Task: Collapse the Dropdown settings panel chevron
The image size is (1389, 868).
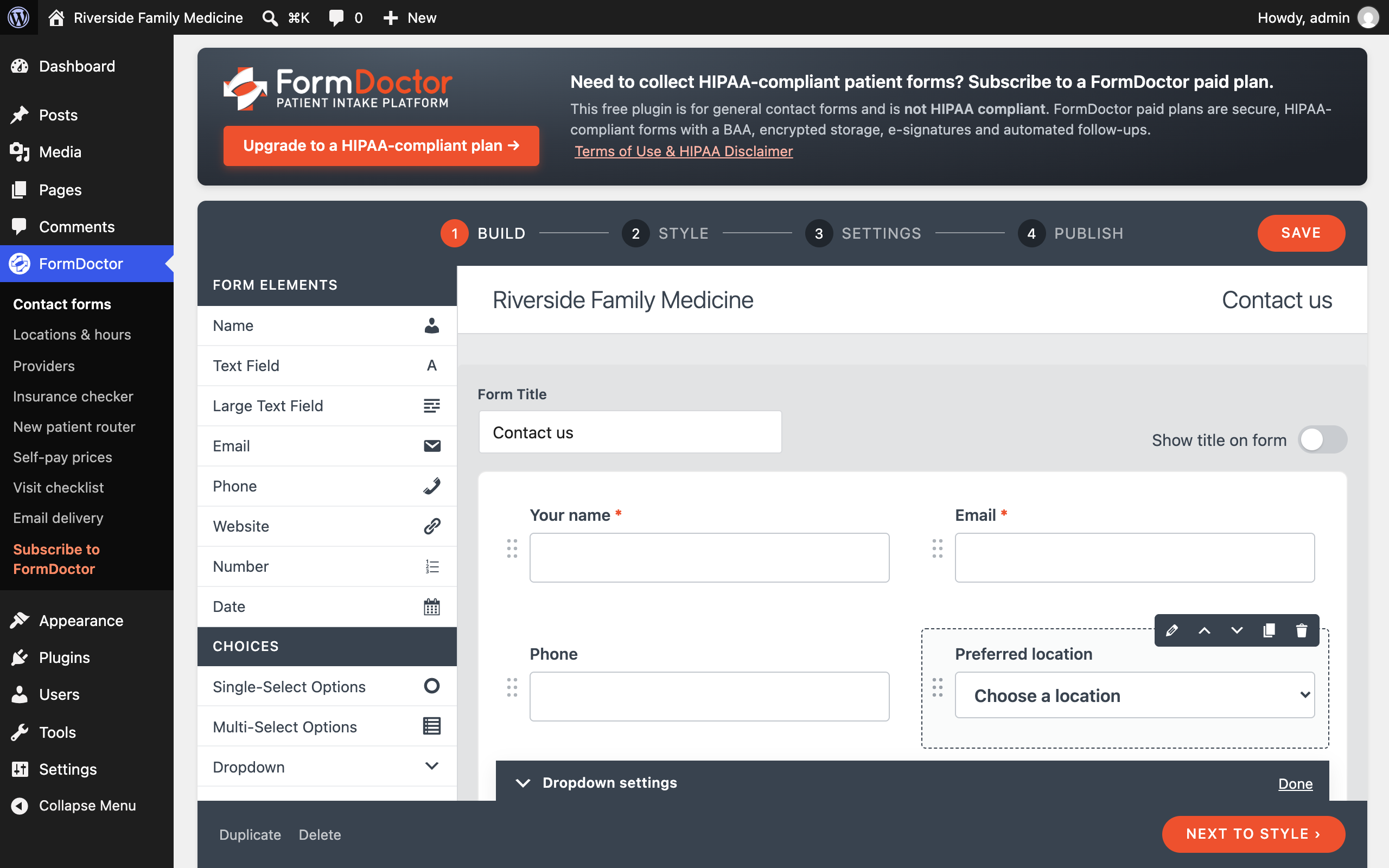Action: point(523,783)
